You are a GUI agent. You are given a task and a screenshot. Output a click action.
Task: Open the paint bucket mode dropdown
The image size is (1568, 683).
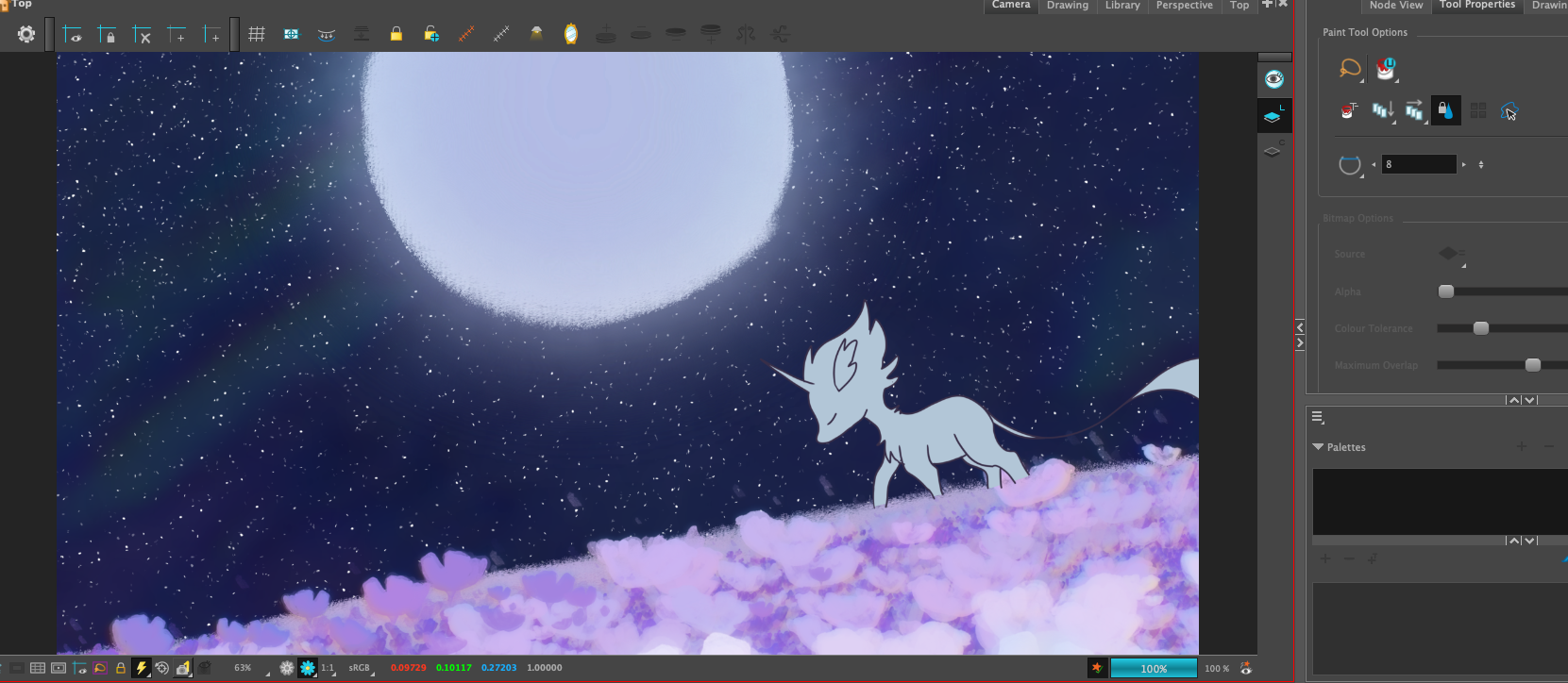[1386, 69]
